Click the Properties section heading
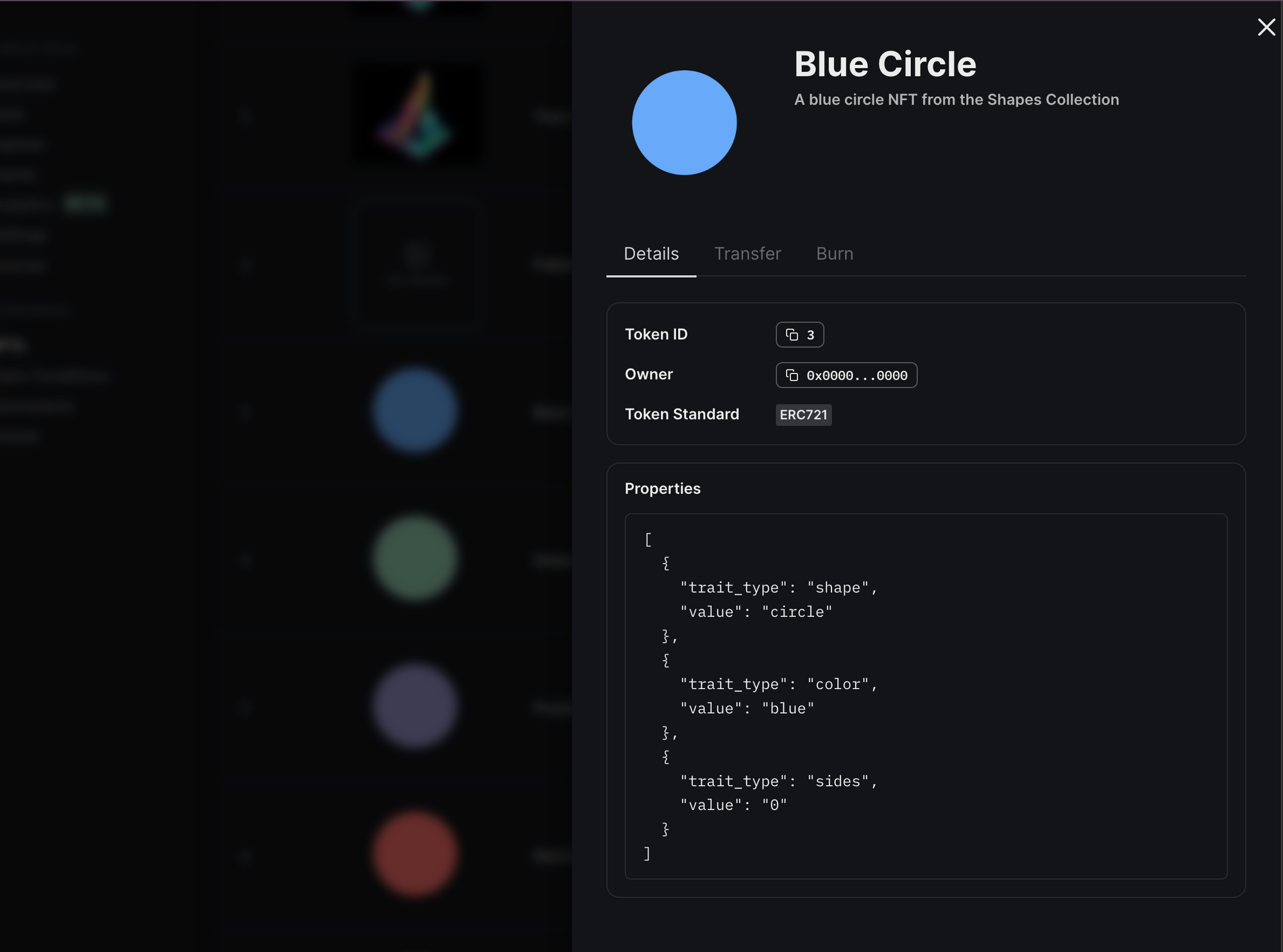Viewport: 1283px width, 952px height. click(662, 489)
